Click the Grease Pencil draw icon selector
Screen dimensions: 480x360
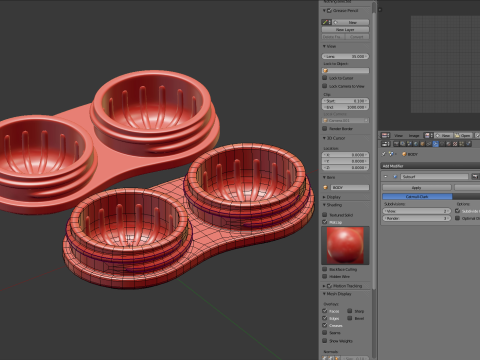[x=326, y=22]
